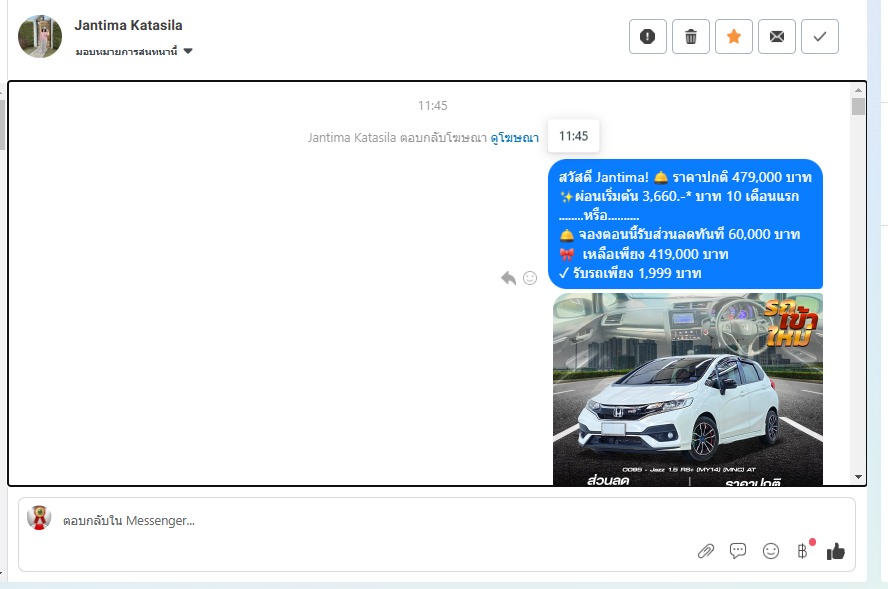
Task: Open Jantima Katasila profile picture
Action: (40, 37)
